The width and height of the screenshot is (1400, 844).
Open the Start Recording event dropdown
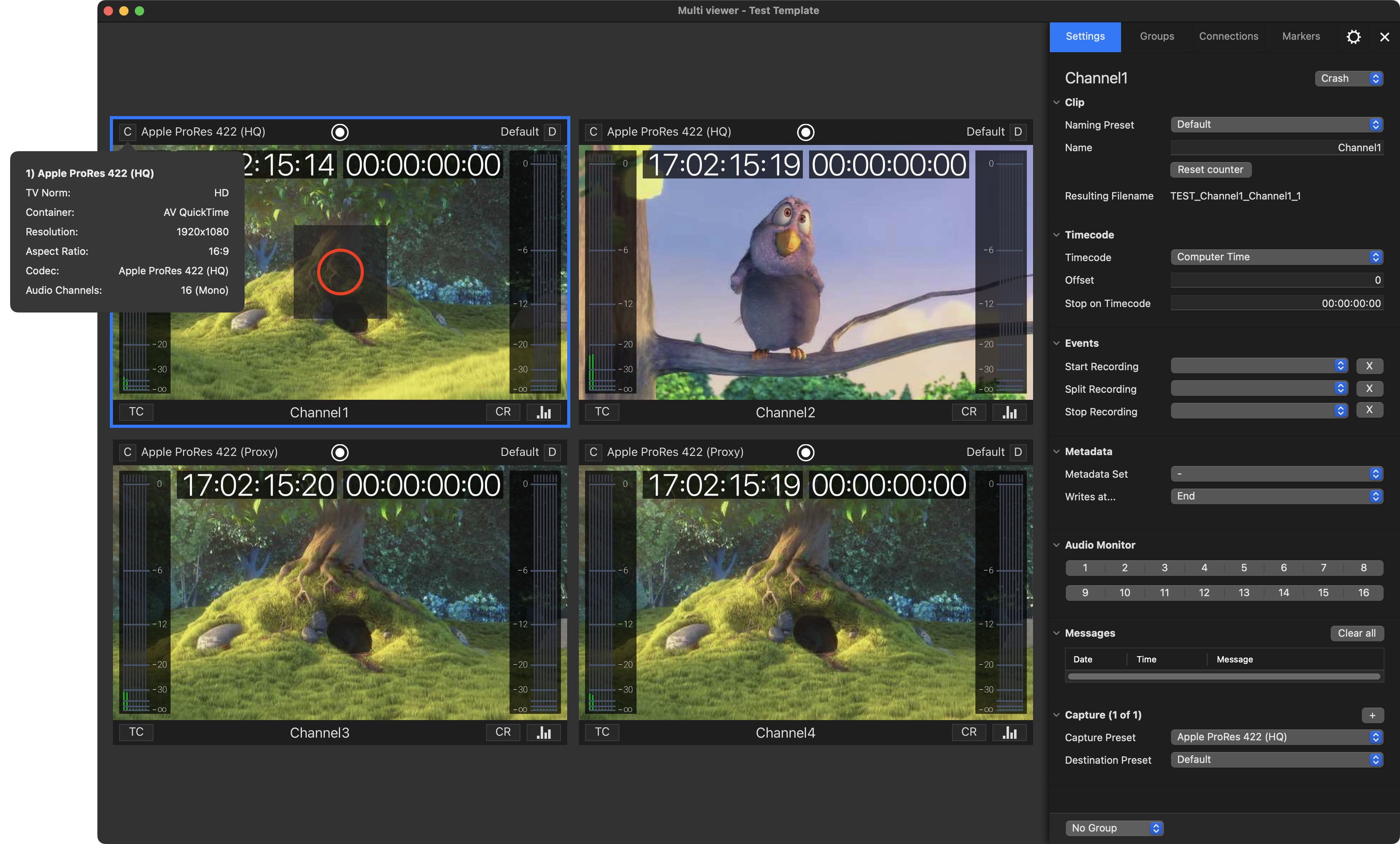[1259, 366]
